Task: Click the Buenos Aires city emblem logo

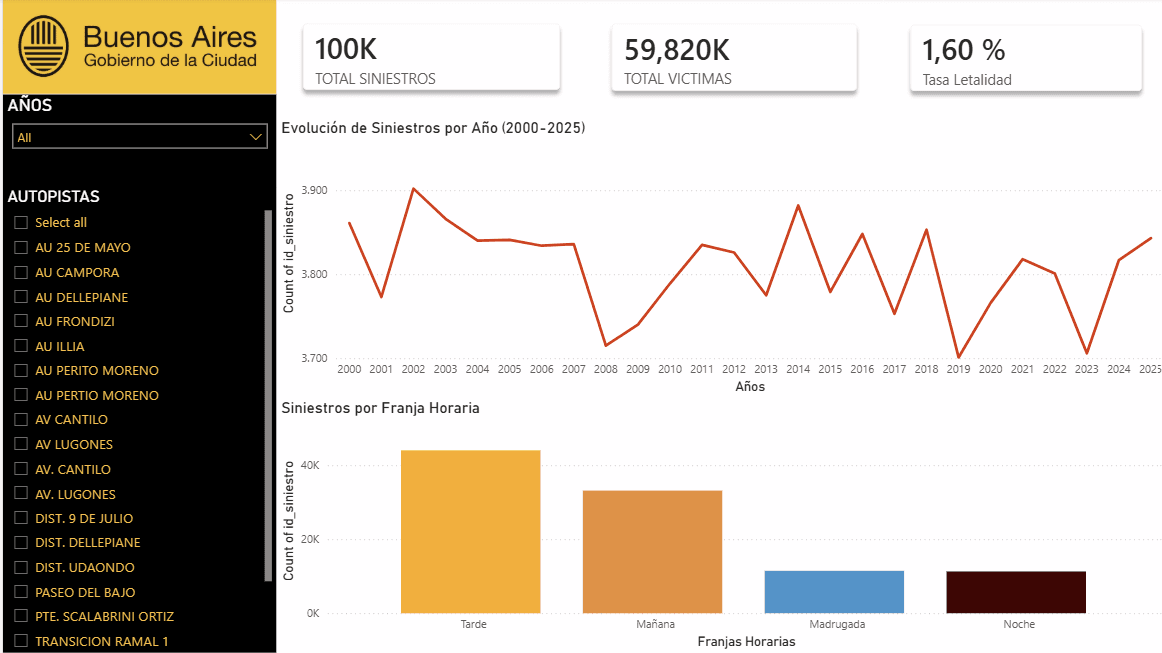Action: point(43,46)
